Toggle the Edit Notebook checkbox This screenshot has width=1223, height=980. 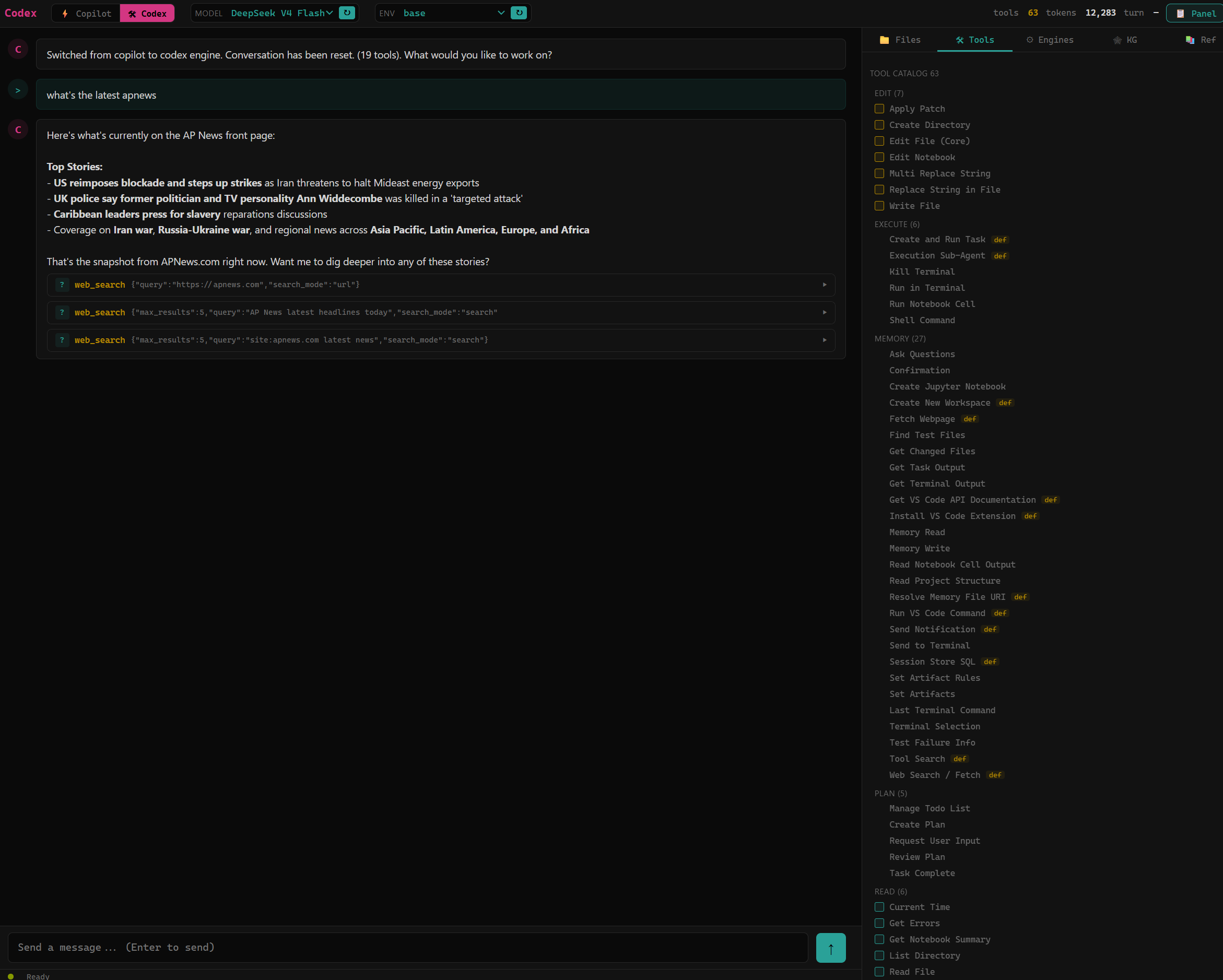879,157
